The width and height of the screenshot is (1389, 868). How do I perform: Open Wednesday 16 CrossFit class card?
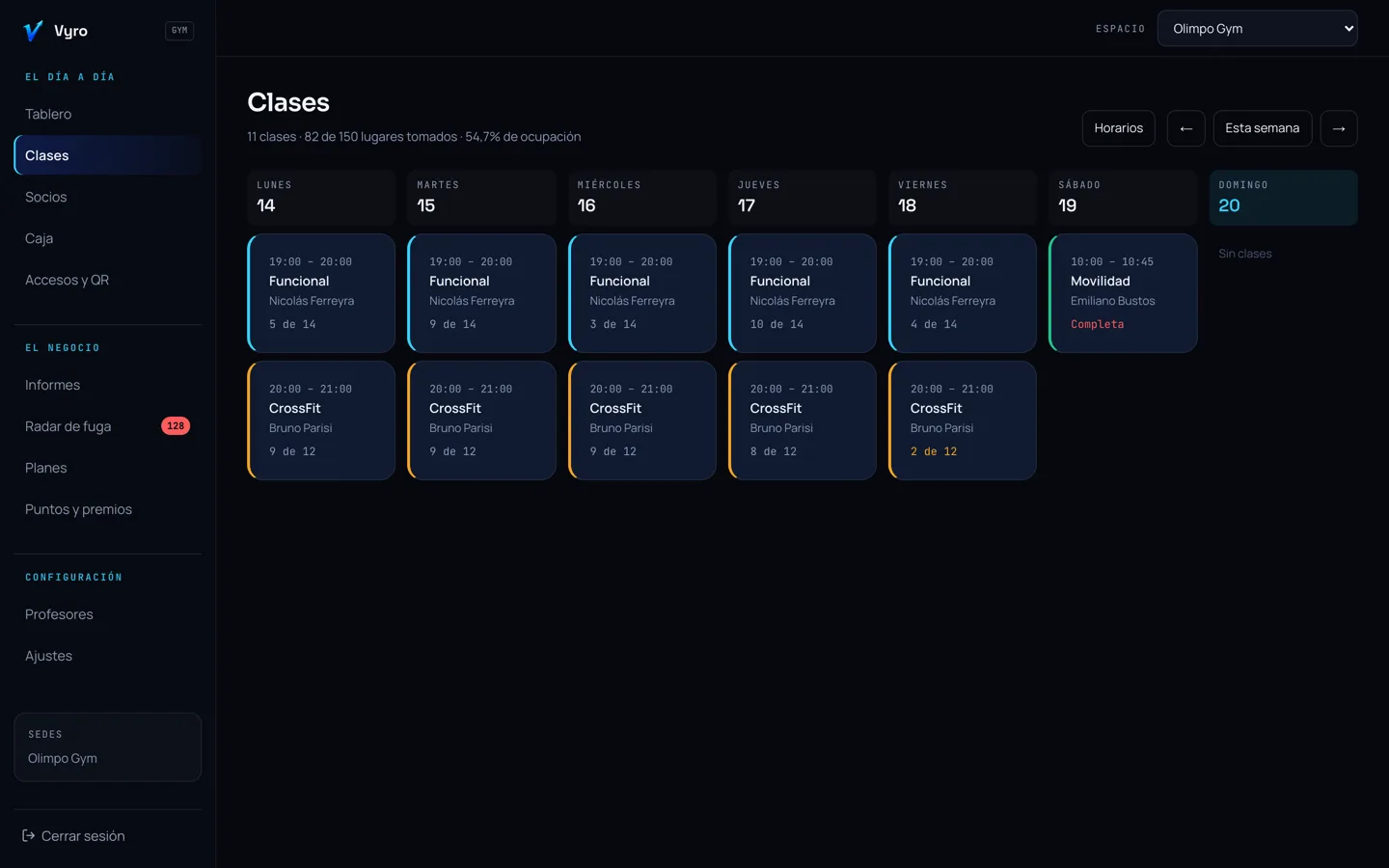click(x=642, y=420)
